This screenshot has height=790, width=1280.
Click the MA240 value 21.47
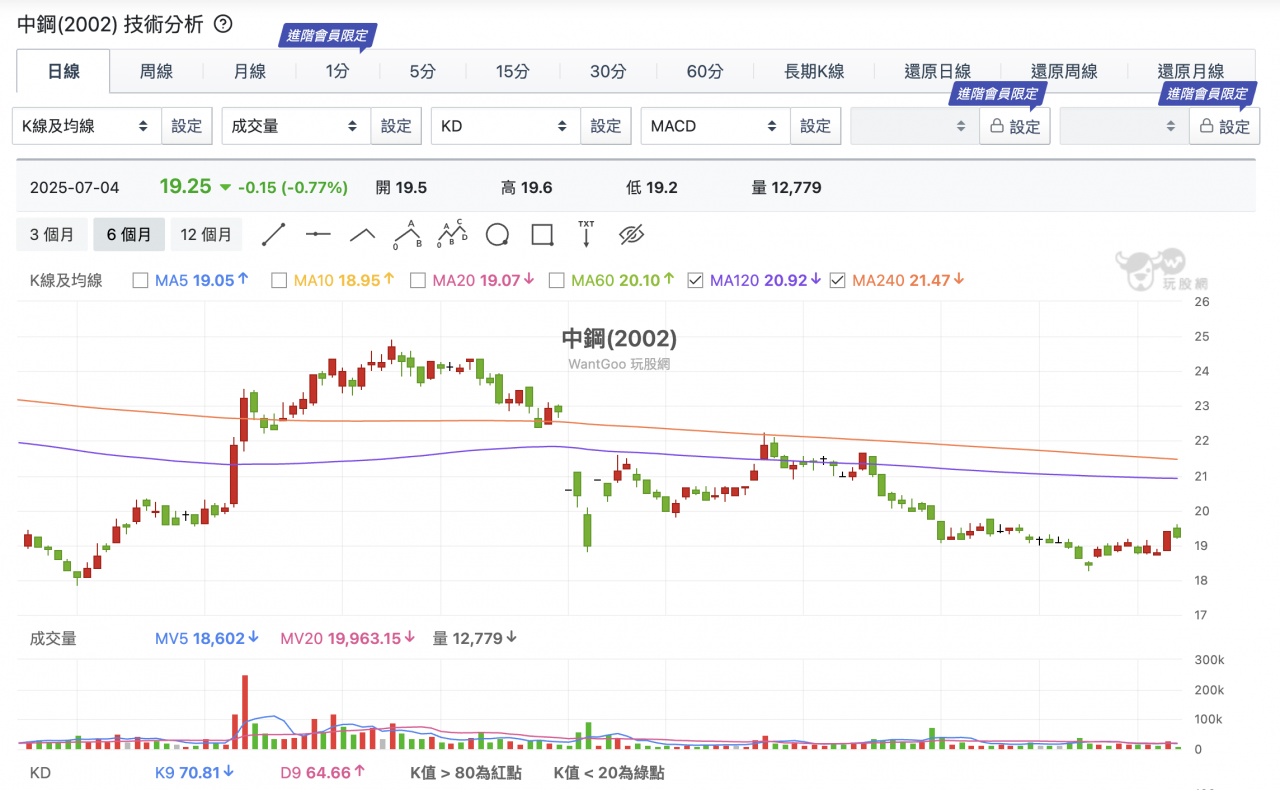(928, 281)
